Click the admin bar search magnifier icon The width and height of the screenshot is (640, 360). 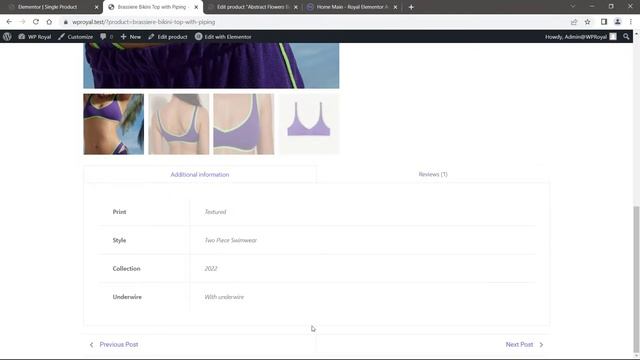626,37
